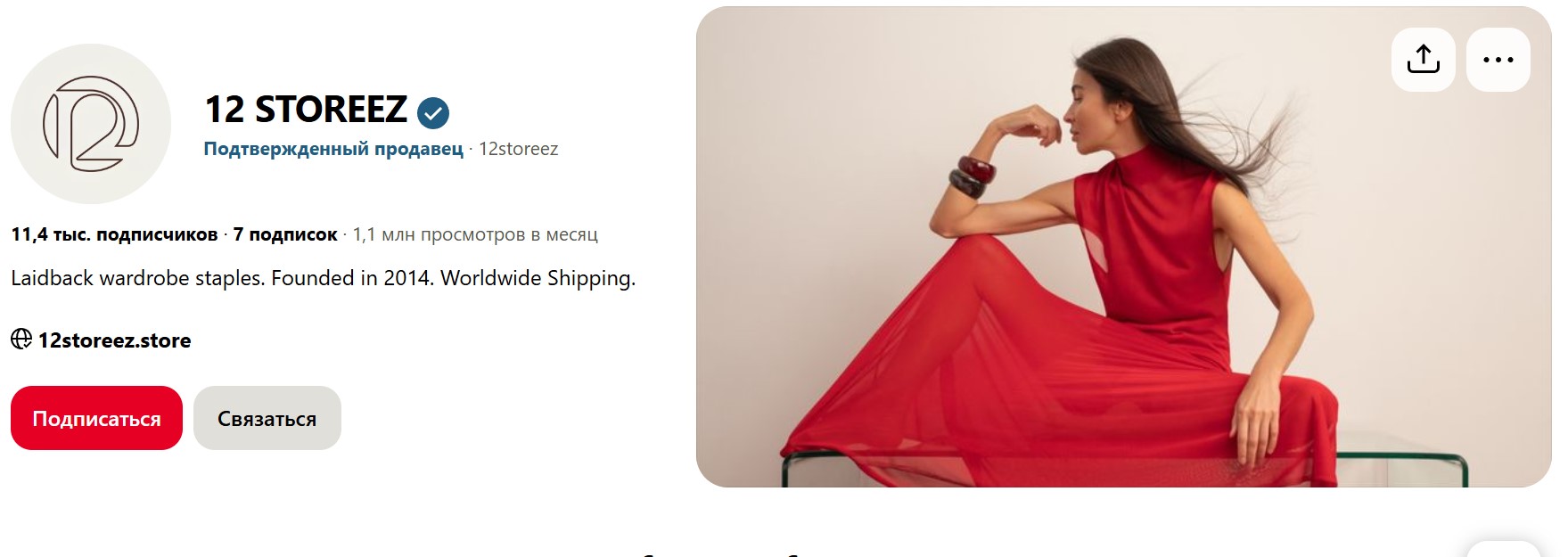View the 11,4 тыс. подписчиков list
The image size is (1568, 557).
pyautogui.click(x=114, y=234)
